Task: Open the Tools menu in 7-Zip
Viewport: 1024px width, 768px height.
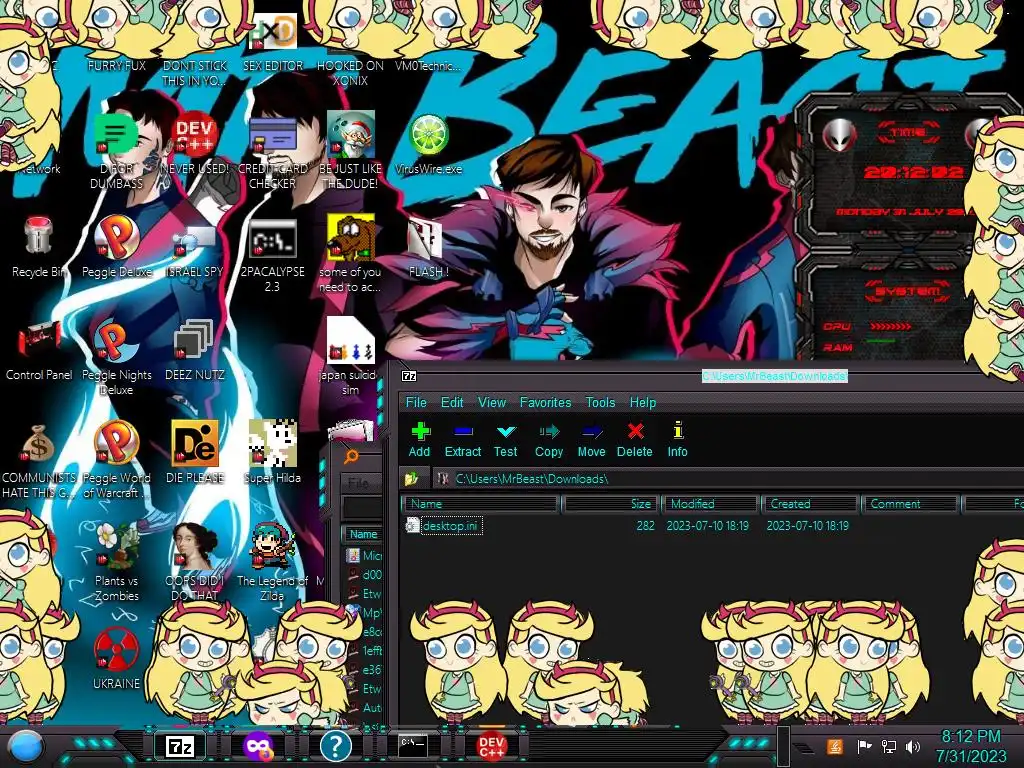Action: [x=600, y=402]
